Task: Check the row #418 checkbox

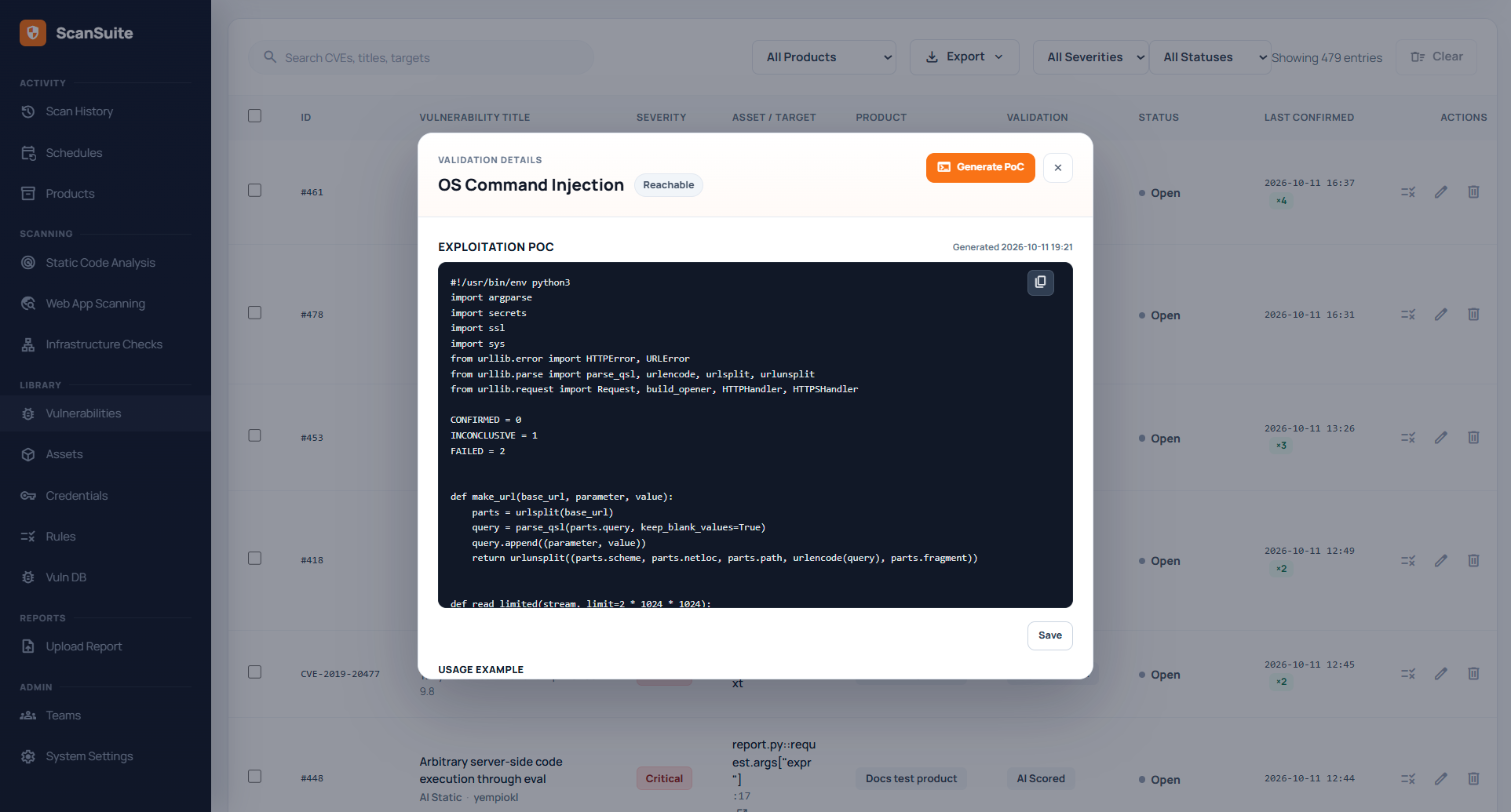Action: (x=255, y=559)
